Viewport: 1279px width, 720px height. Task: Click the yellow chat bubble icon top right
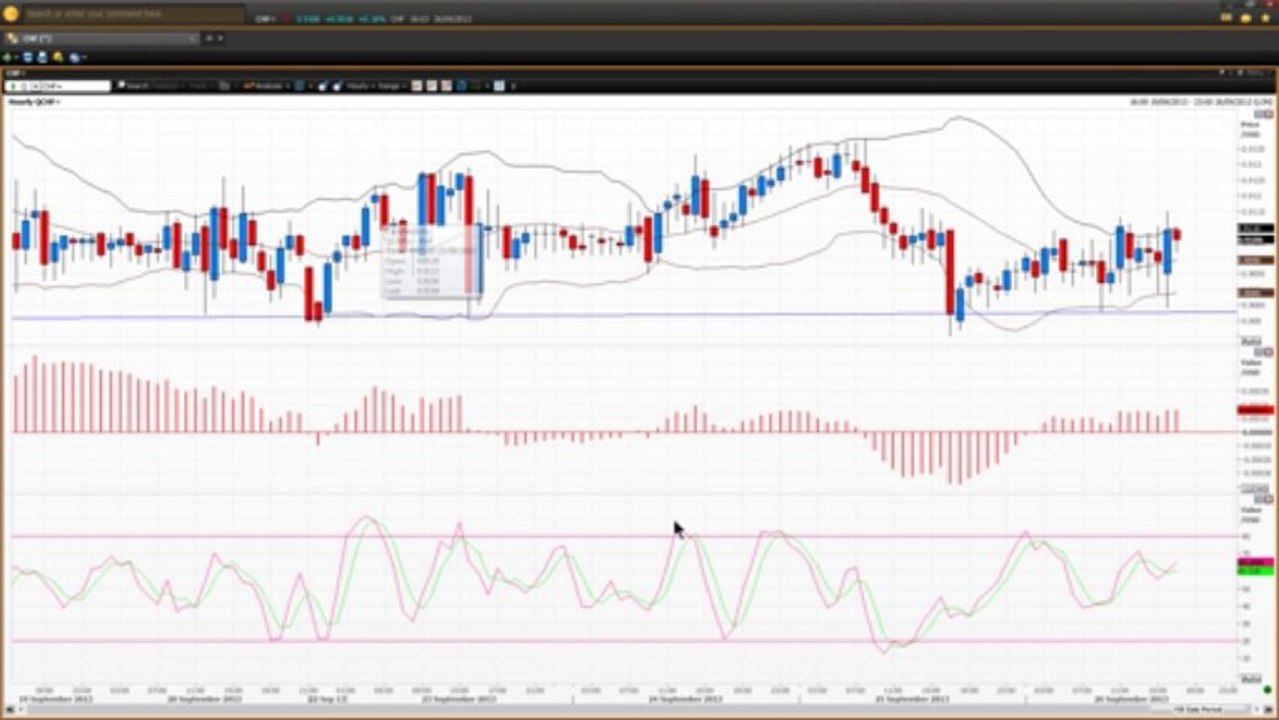(1245, 17)
